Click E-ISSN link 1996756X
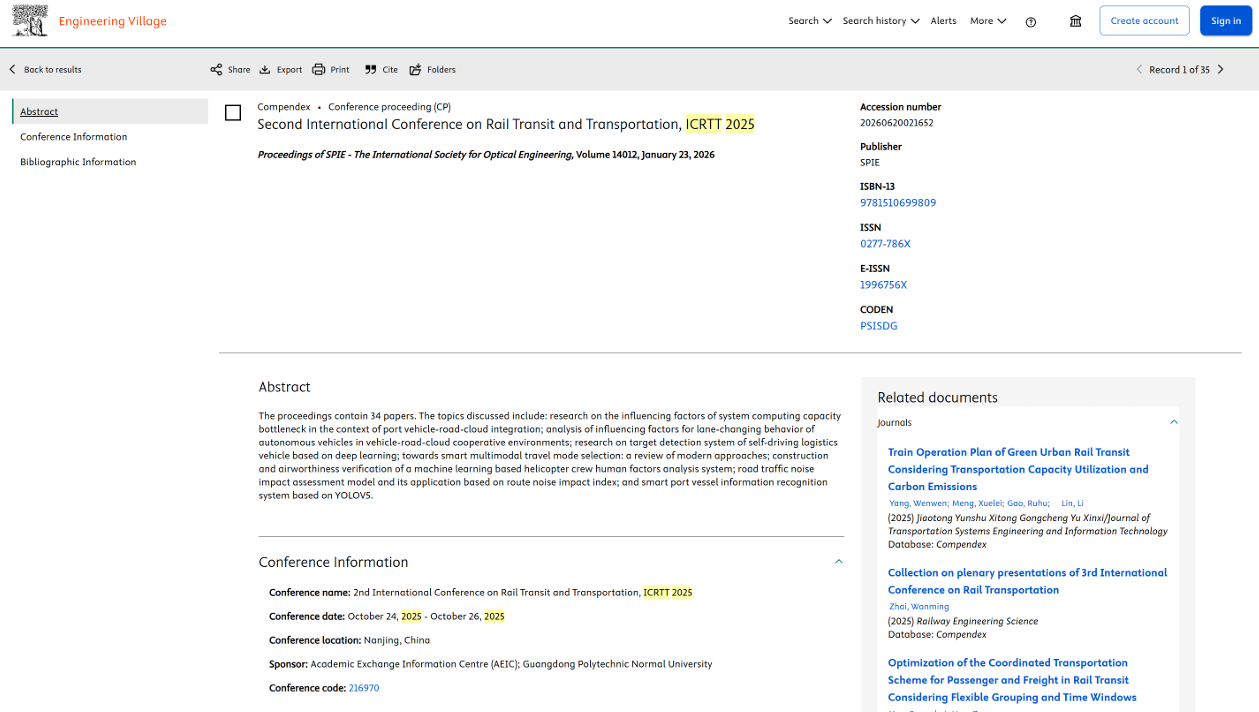Image resolution: width=1259 pixels, height=712 pixels. [x=883, y=285]
